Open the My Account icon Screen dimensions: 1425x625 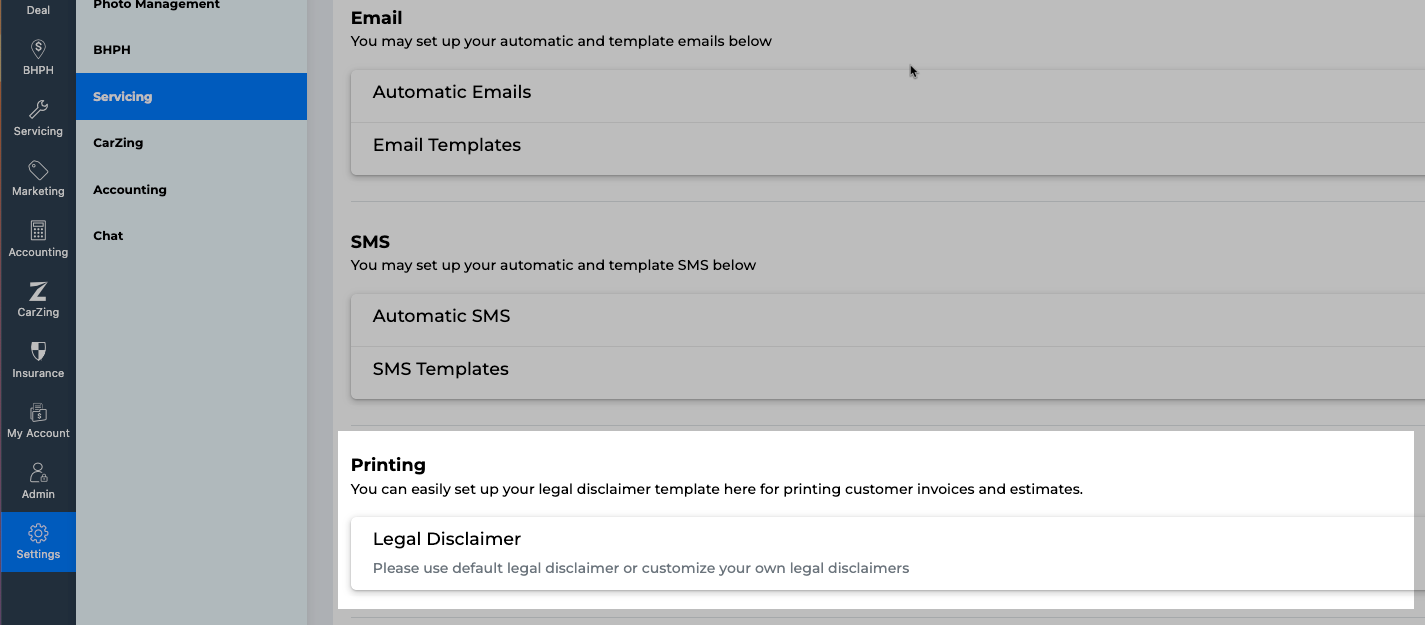click(x=38, y=412)
